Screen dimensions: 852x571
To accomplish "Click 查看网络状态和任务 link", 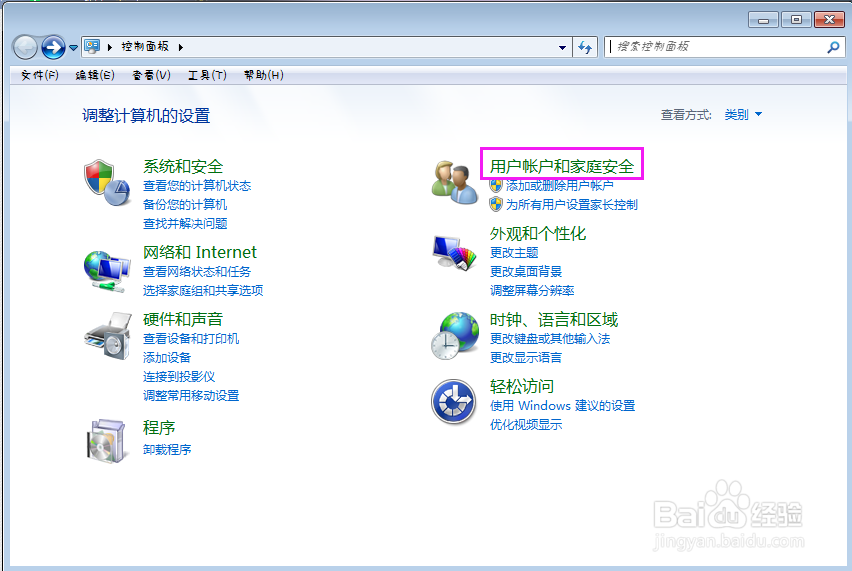I will tap(197, 272).
